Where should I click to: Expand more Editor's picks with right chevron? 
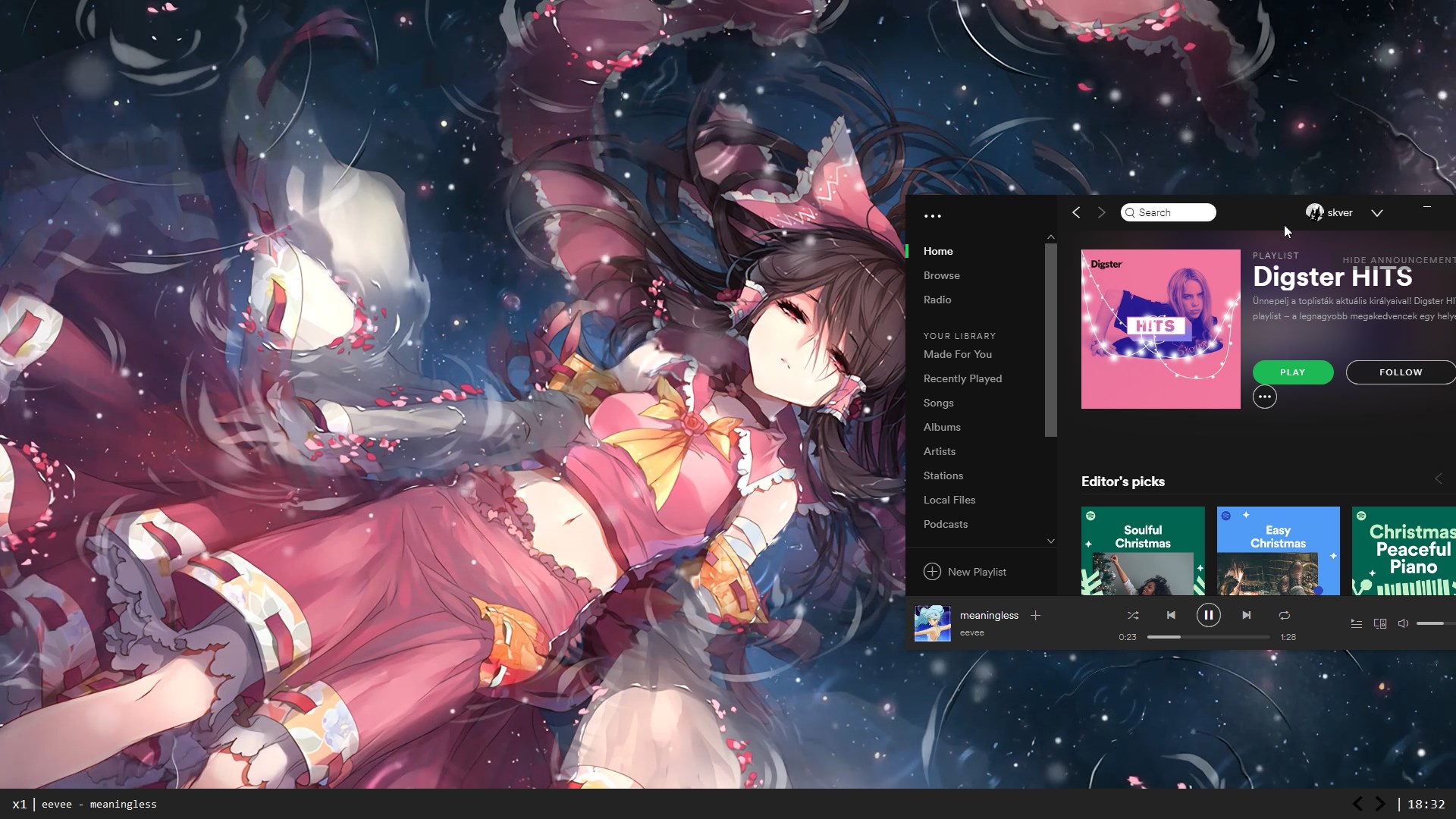point(1439,479)
